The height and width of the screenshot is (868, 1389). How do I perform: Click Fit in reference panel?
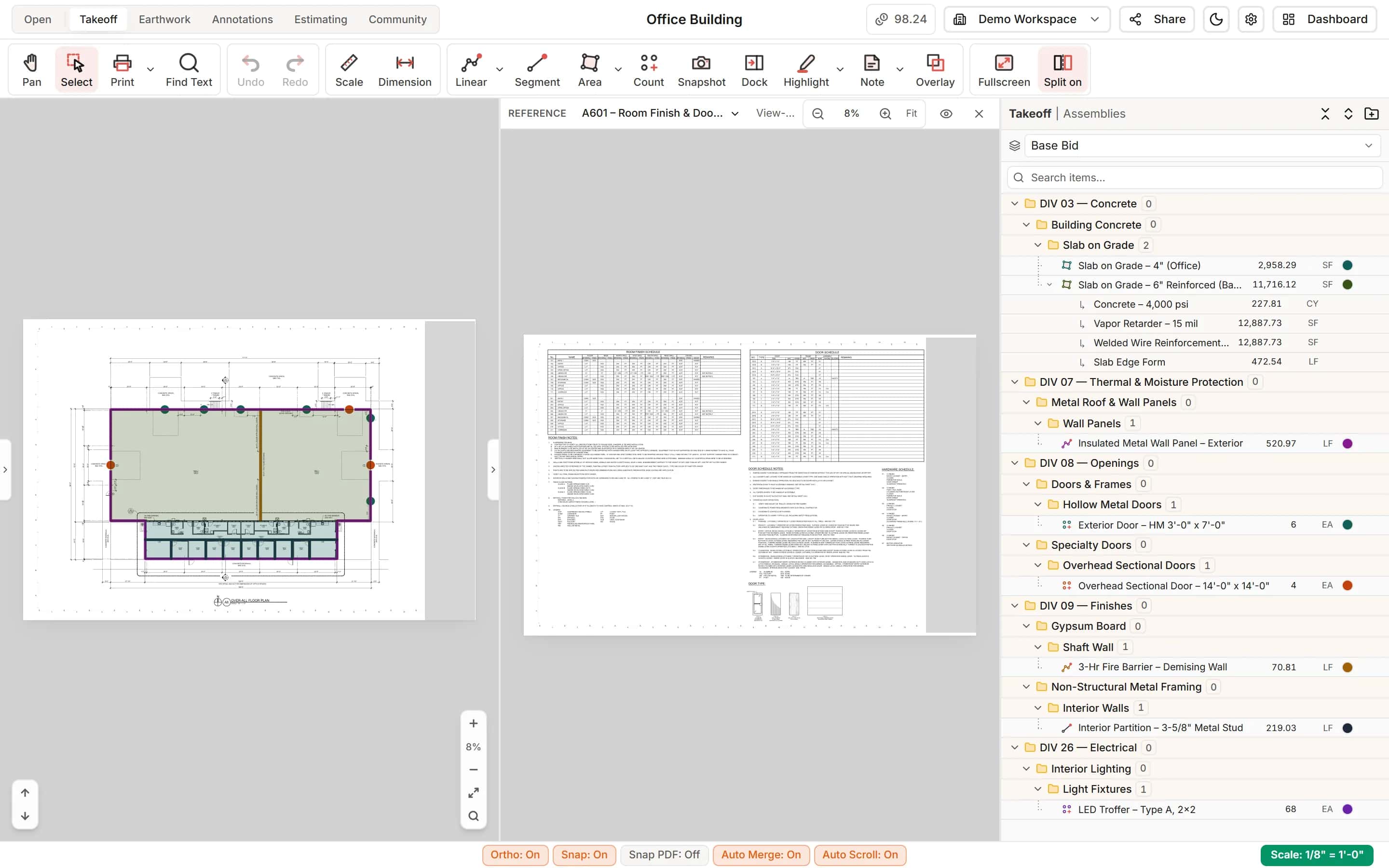(911, 114)
